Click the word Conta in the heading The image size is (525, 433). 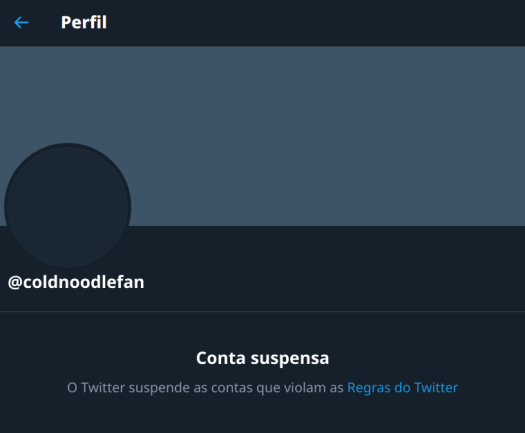tap(221, 358)
